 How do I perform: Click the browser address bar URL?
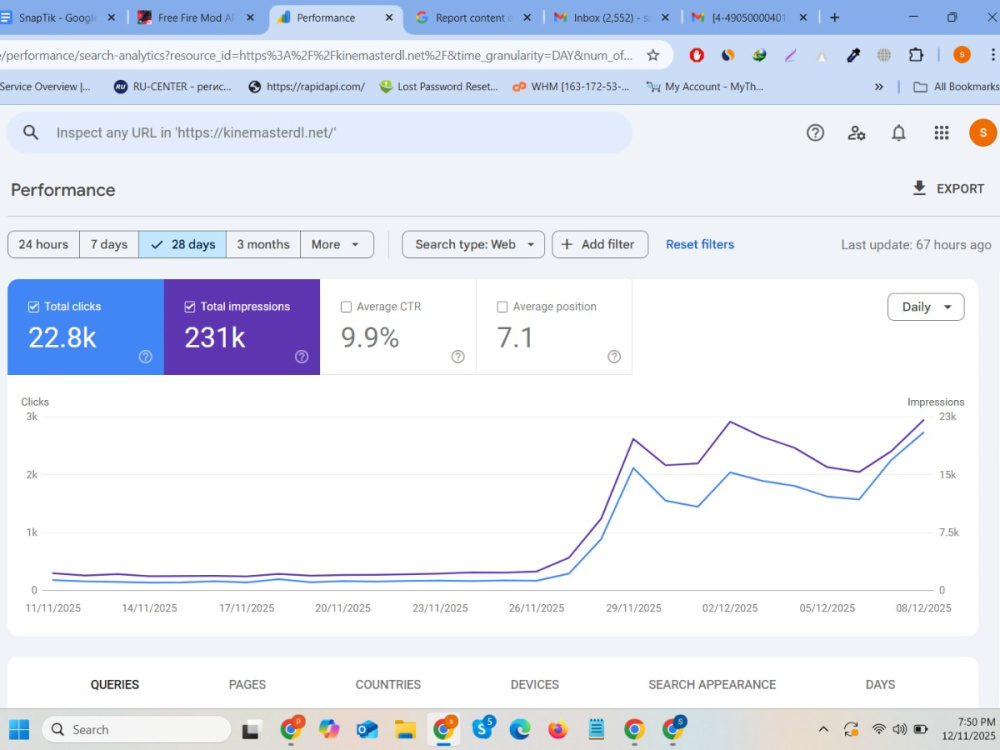coord(319,55)
